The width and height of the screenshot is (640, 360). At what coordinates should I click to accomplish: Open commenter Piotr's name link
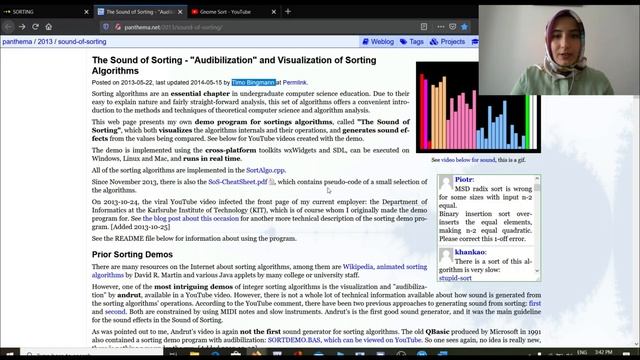[x=463, y=180]
